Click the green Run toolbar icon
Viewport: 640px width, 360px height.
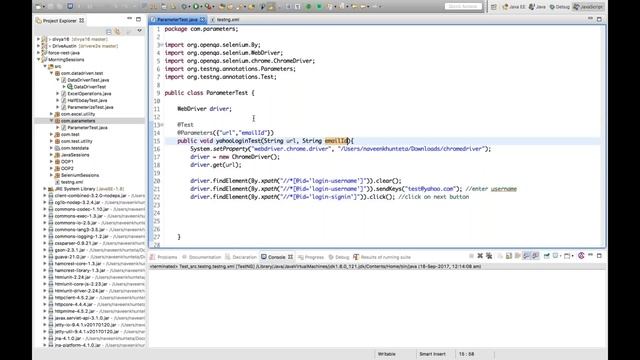(196, 7)
